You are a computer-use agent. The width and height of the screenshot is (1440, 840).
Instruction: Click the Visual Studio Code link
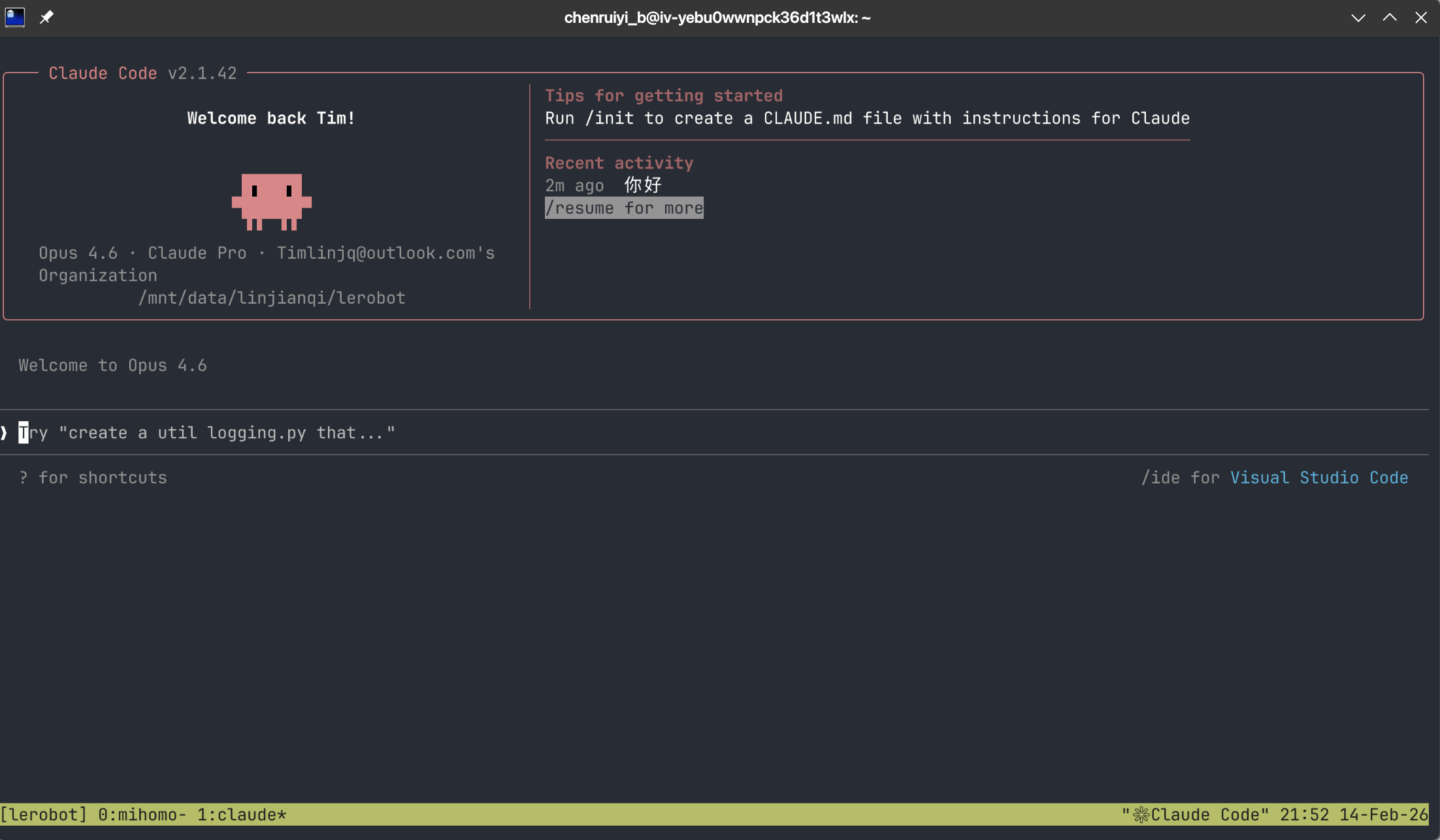1318,477
